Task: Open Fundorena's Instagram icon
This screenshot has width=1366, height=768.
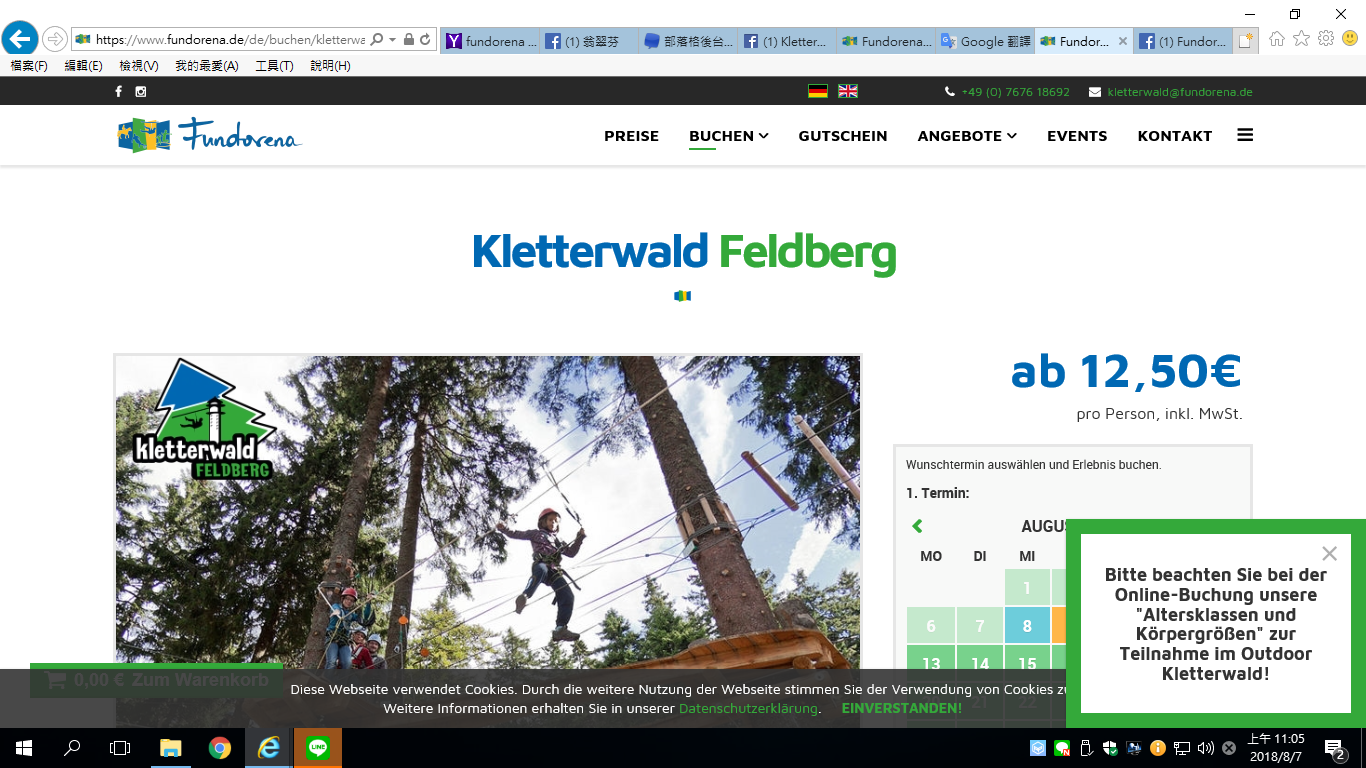Action: pos(141,92)
